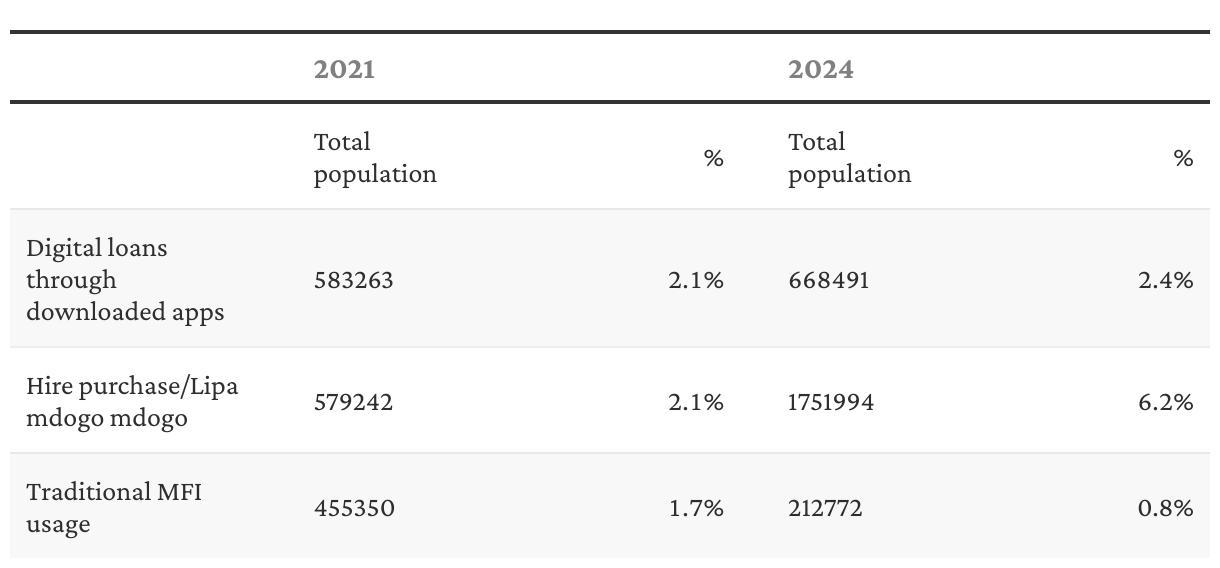This screenshot has height=568, width=1220.
Task: Click the 0.8% percentage cell
Action: click(1165, 508)
